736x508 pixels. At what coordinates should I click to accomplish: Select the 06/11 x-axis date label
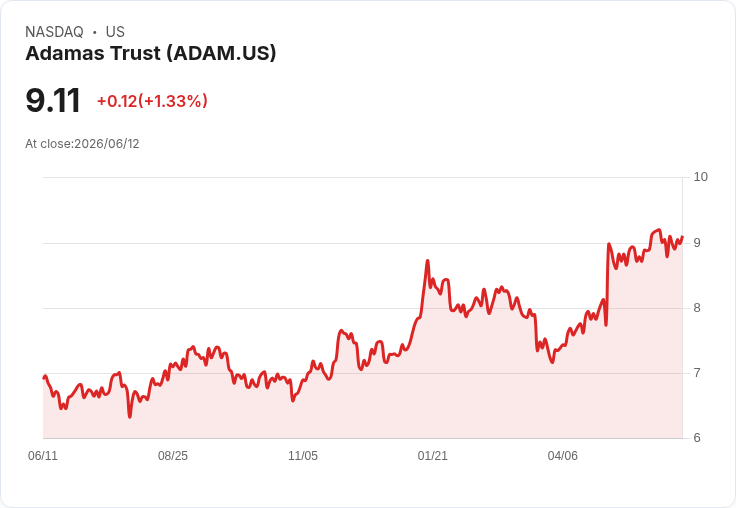click(43, 455)
